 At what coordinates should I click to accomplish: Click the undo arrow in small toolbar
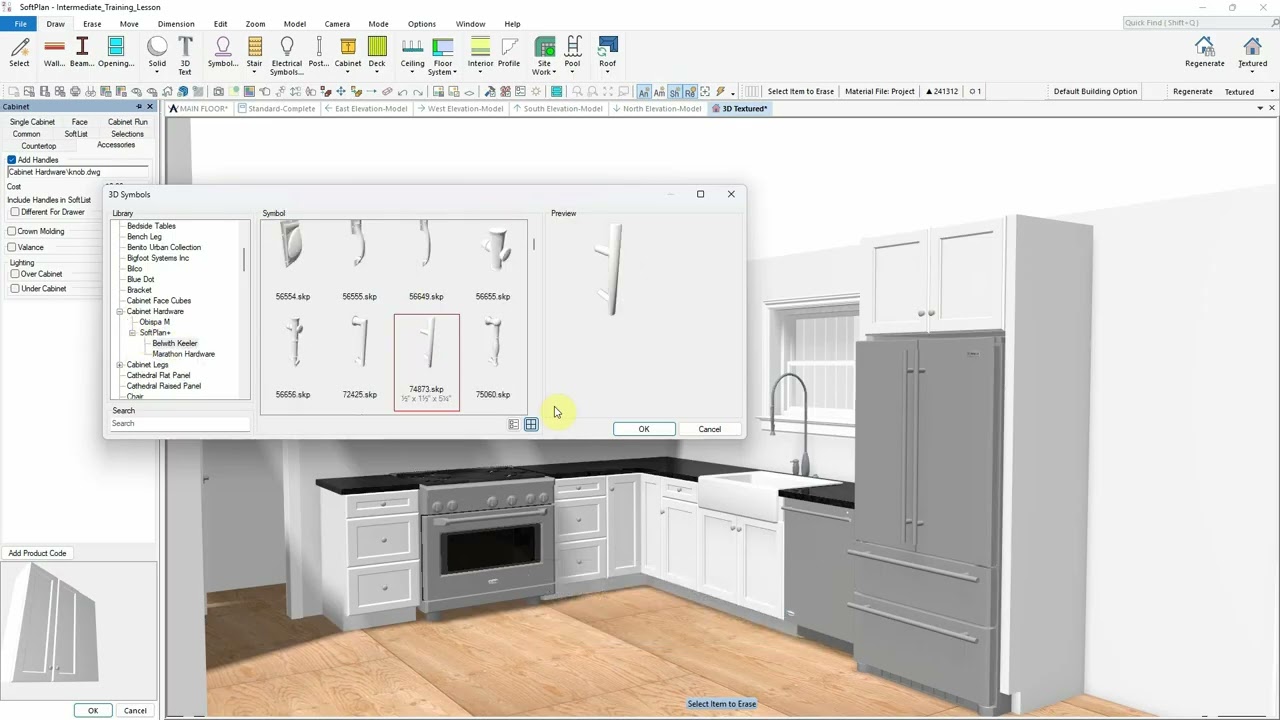[x=403, y=91]
